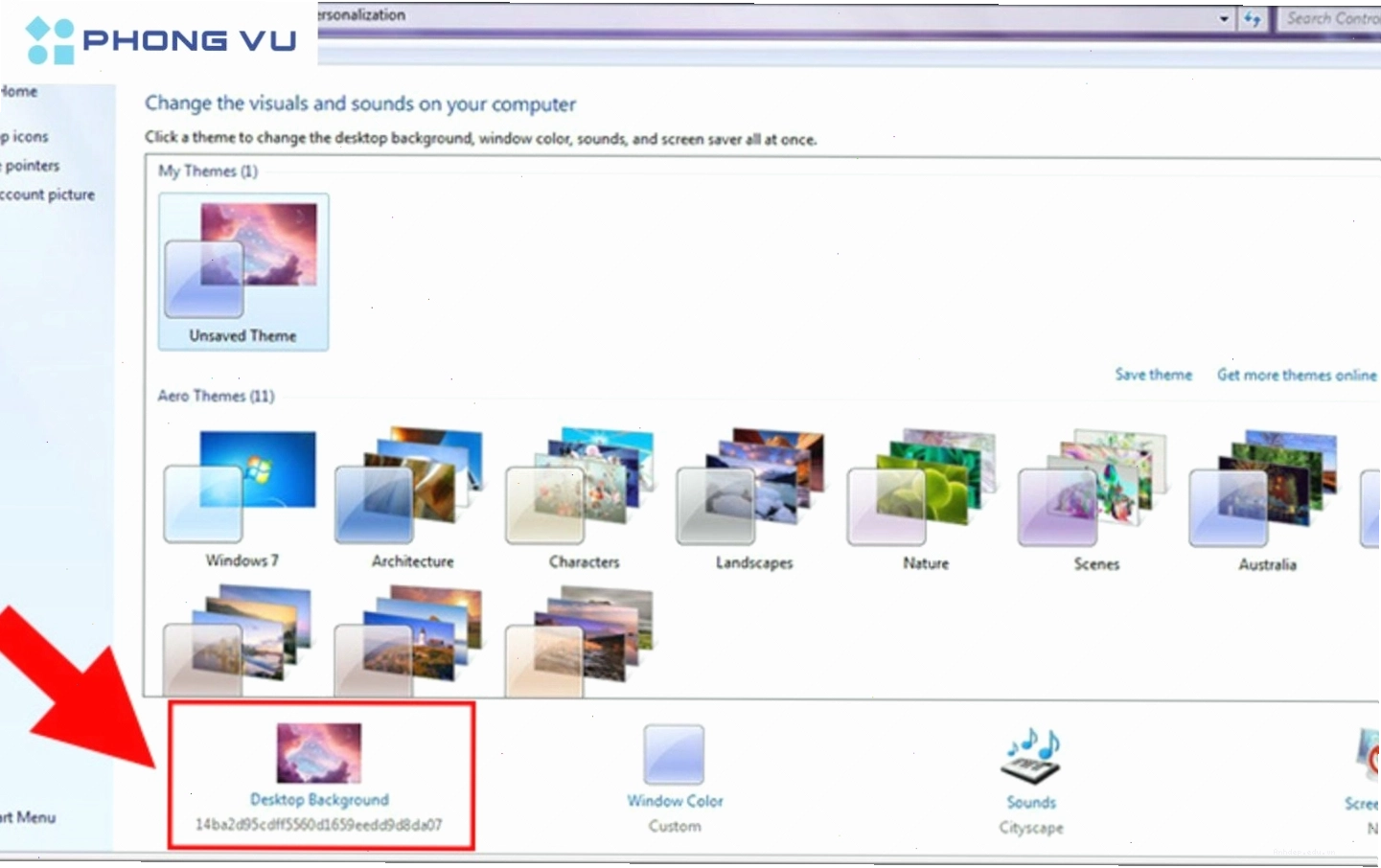The height and width of the screenshot is (868, 1381).
Task: Click the 'My Themes (1)' group label
Action: tap(208, 171)
